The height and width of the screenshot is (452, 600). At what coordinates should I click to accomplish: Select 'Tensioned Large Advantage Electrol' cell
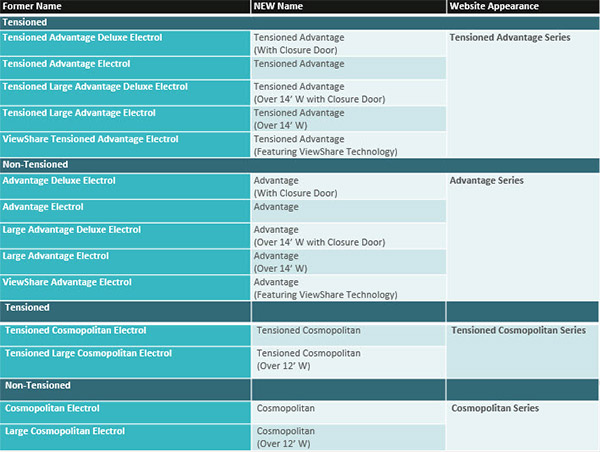tap(125, 119)
